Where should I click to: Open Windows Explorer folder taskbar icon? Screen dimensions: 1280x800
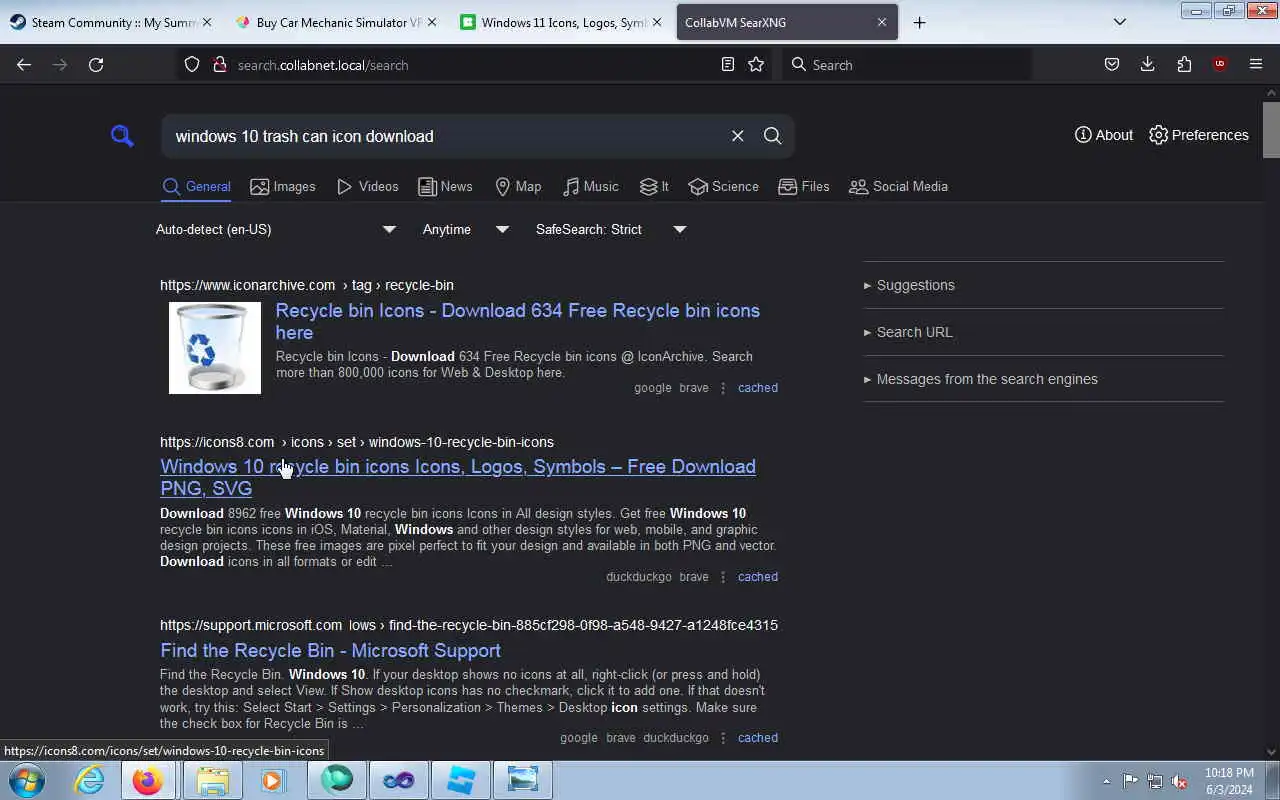pyautogui.click(x=213, y=780)
